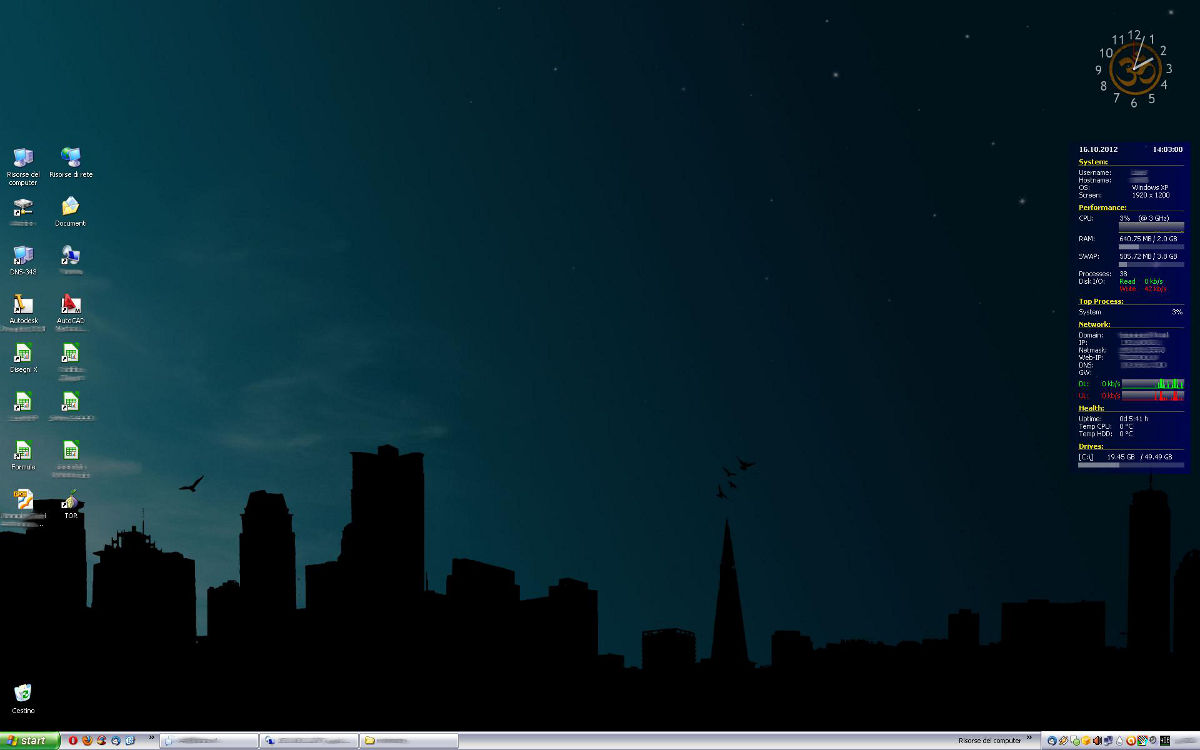Open Risorse del computer desktop icon
Image resolution: width=1200 pixels, height=750 pixels.
click(x=22, y=158)
